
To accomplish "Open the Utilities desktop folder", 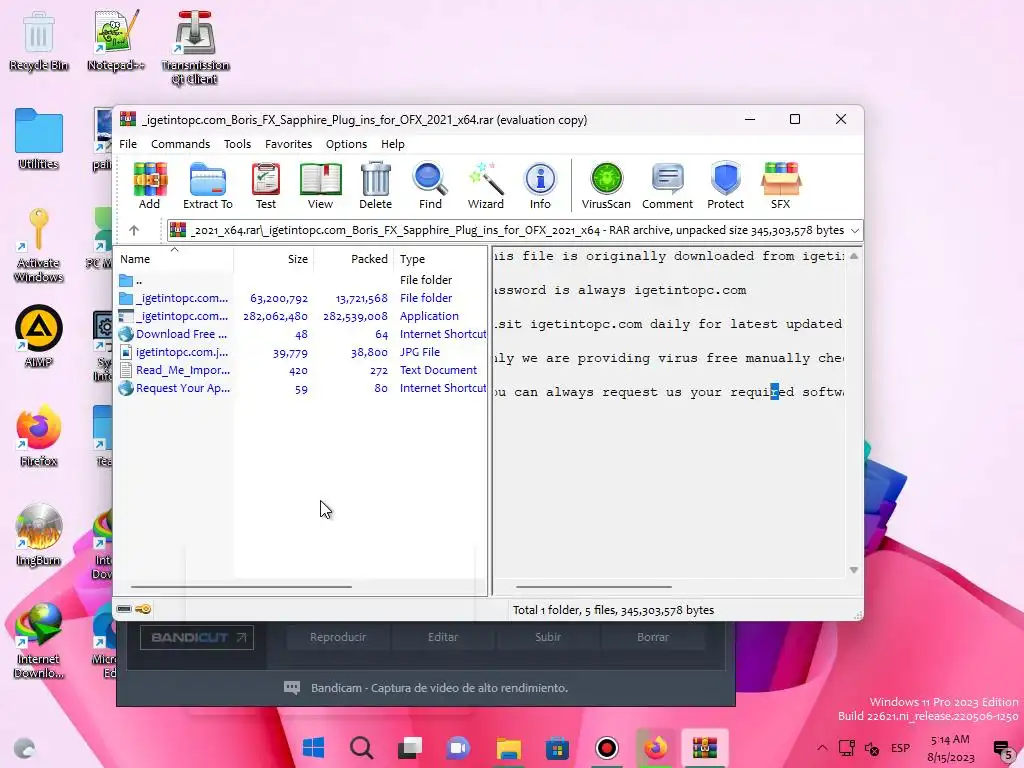I will pos(39,139).
